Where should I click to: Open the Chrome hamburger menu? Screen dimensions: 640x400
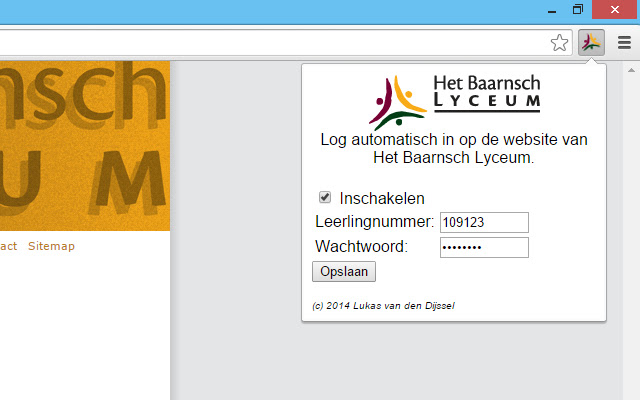(x=624, y=42)
